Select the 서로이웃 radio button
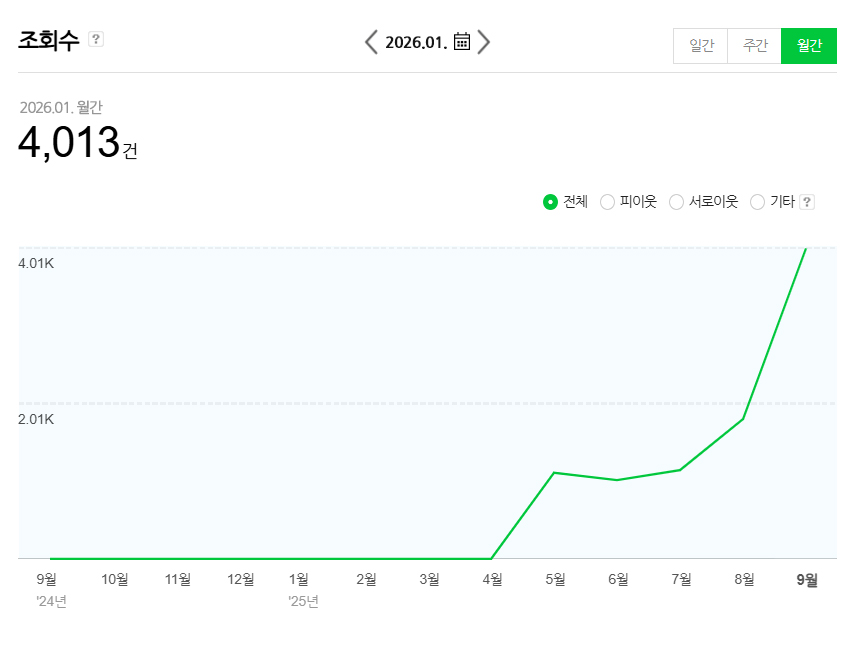862x646 pixels. [x=676, y=202]
